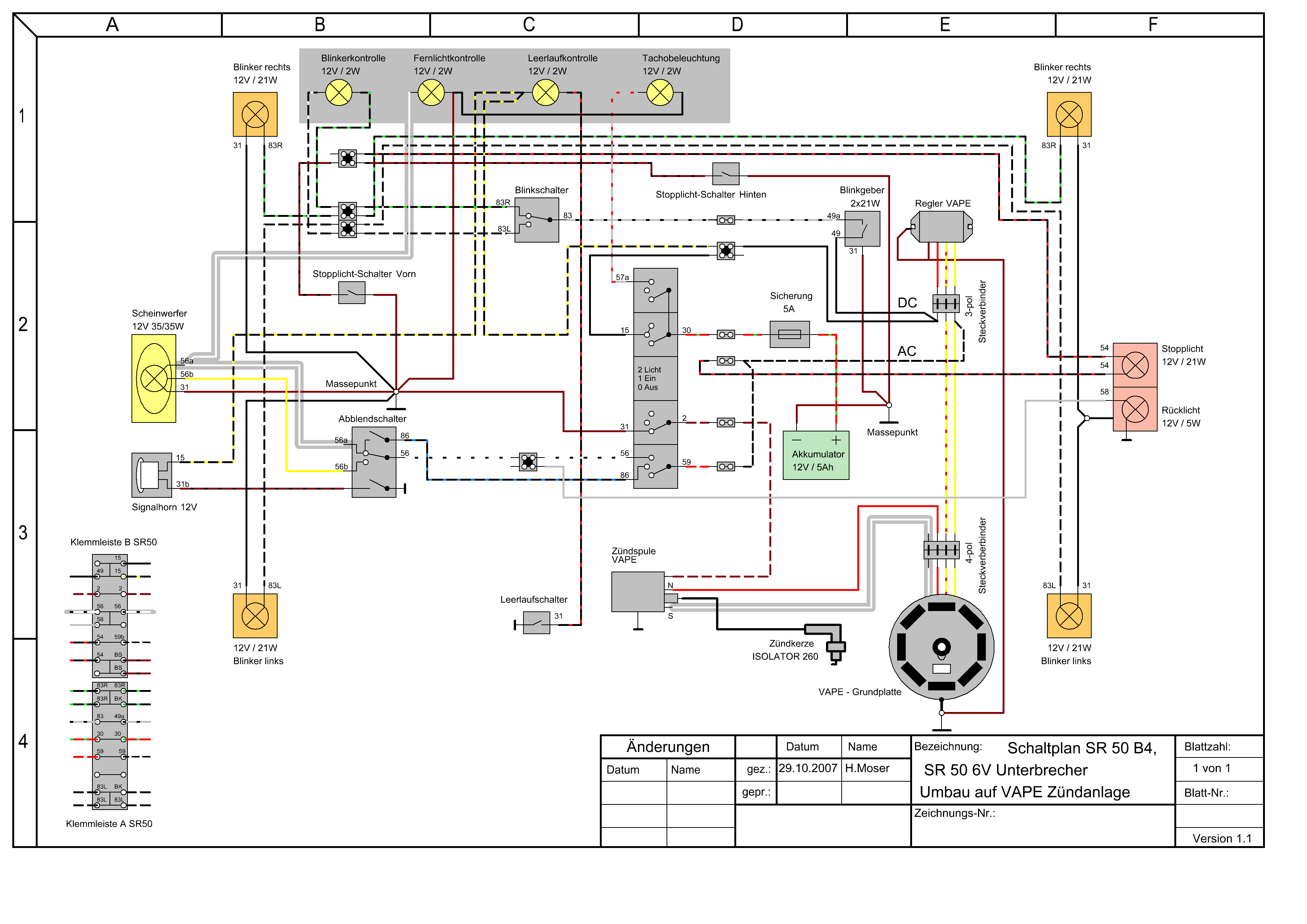1307x924 pixels.
Task: Click column header A
Action: coord(112,25)
